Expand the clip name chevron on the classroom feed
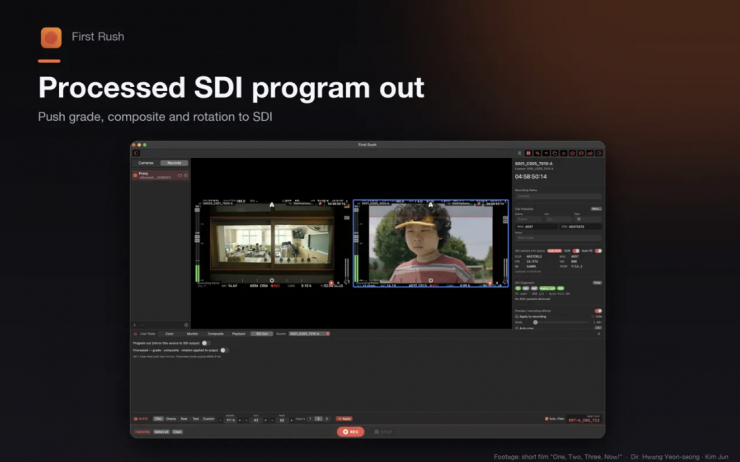Image resolution: width=740 pixels, height=462 pixels. pos(201,203)
